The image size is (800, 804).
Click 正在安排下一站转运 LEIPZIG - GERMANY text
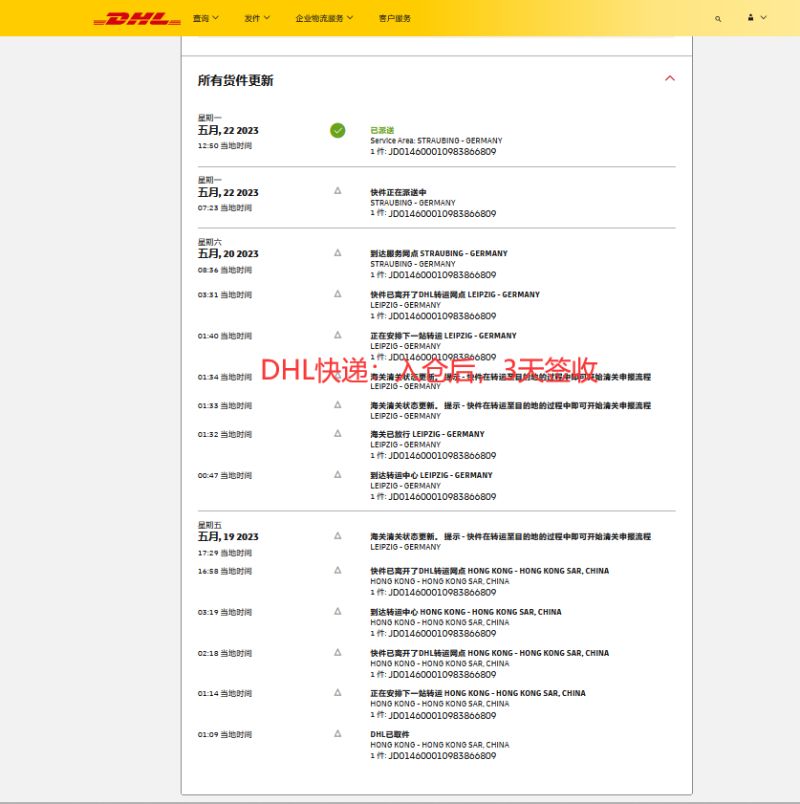(443, 336)
